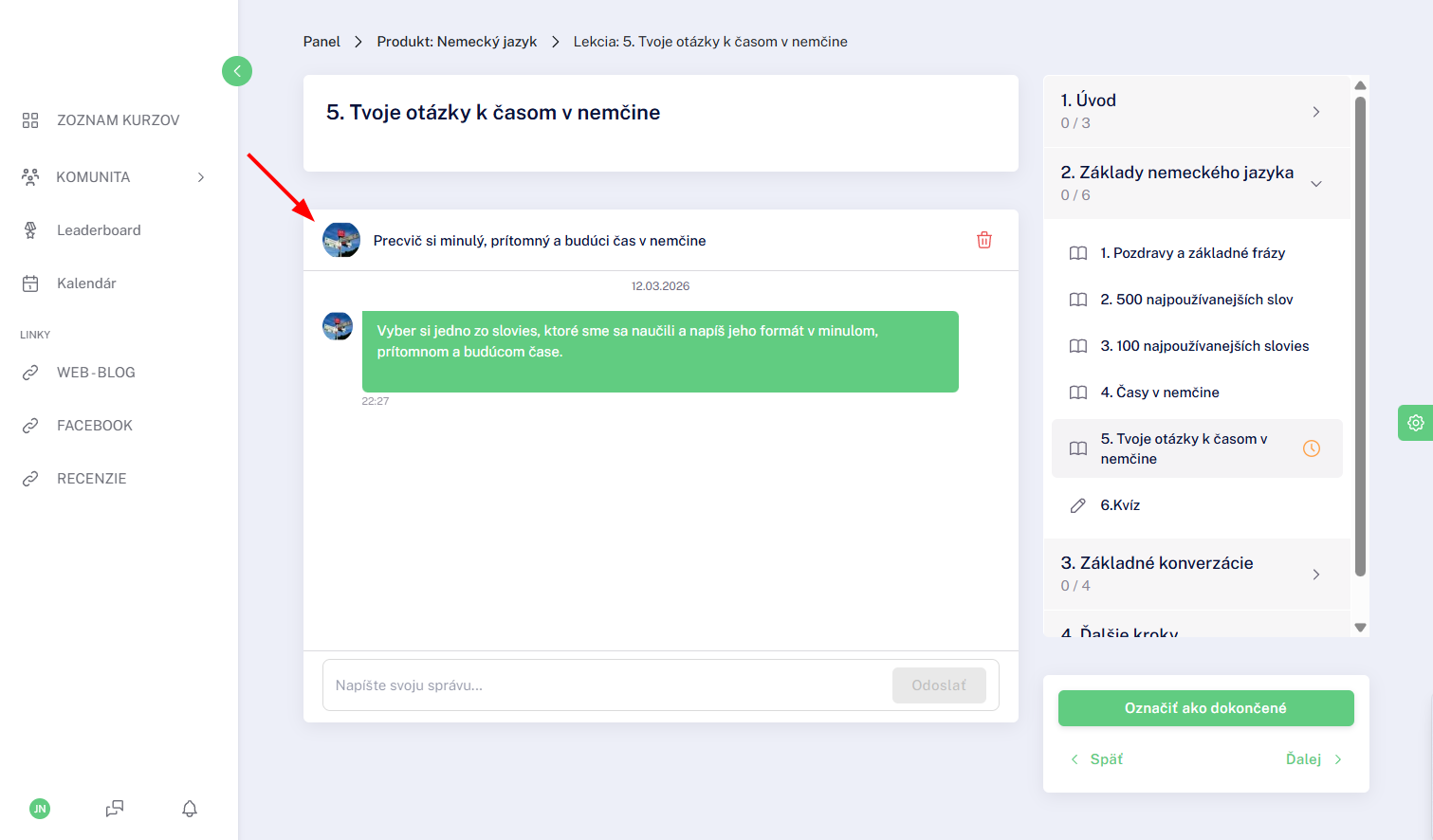Screen dimensions: 1433x840
Task: Click the orange clock status icon
Action: coord(1312,448)
